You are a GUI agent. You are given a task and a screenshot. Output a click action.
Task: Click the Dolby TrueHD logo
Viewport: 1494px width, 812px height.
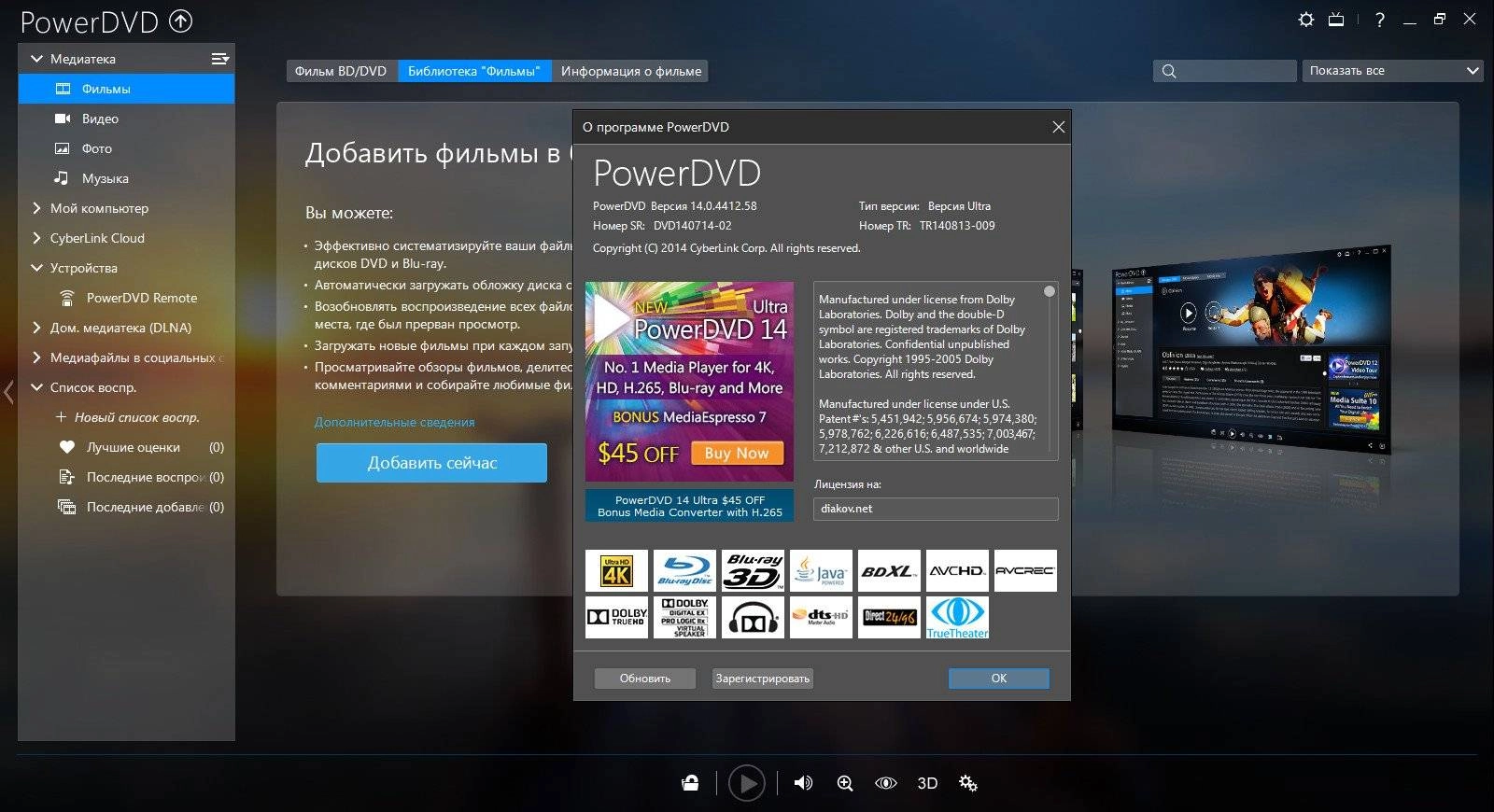pyautogui.click(x=616, y=617)
